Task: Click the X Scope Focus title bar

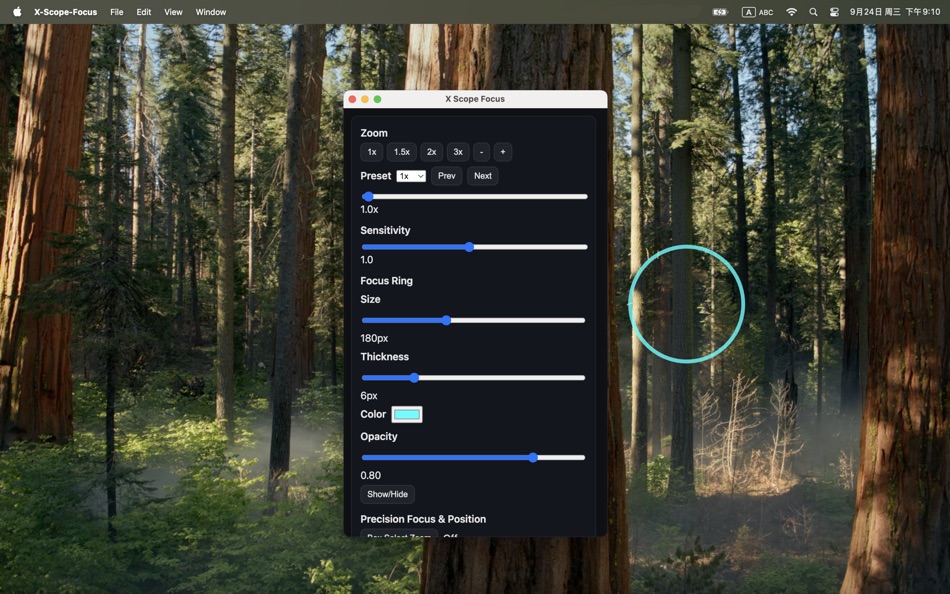Action: [475, 98]
